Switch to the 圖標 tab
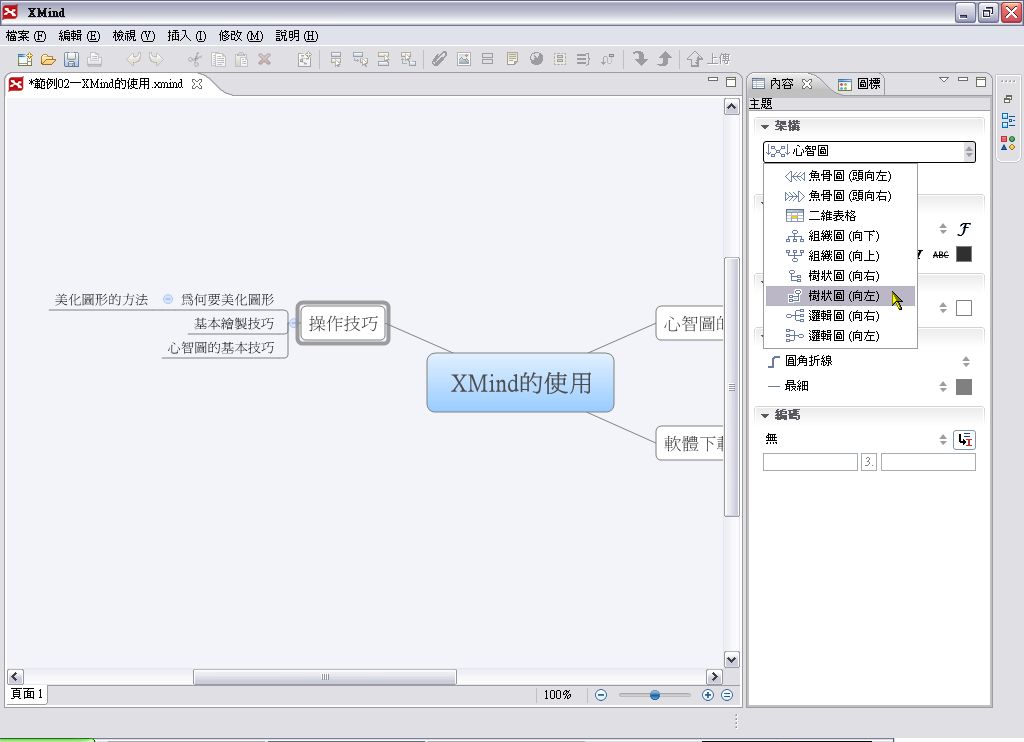The width and height of the screenshot is (1024, 742). pos(859,84)
